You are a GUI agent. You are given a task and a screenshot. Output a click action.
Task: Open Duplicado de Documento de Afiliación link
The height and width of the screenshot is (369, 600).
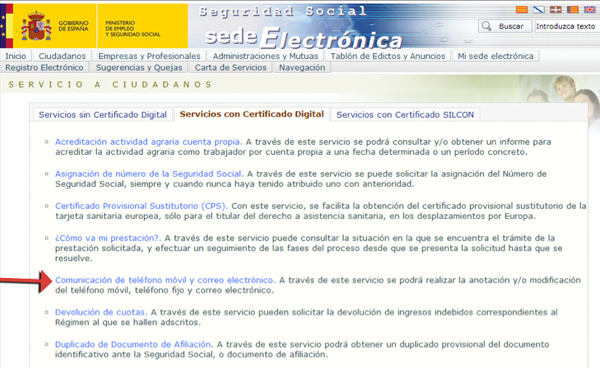(134, 344)
